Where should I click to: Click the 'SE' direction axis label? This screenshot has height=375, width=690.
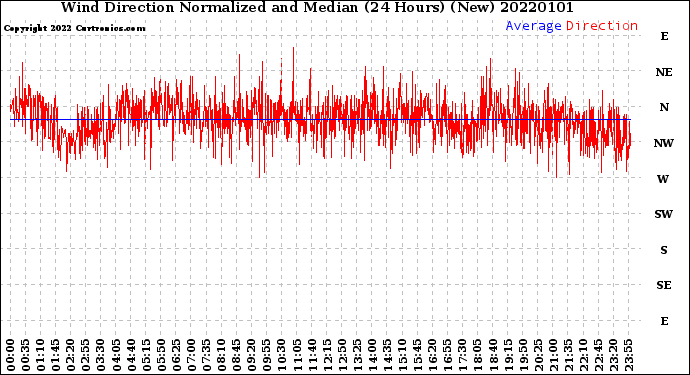(664, 286)
